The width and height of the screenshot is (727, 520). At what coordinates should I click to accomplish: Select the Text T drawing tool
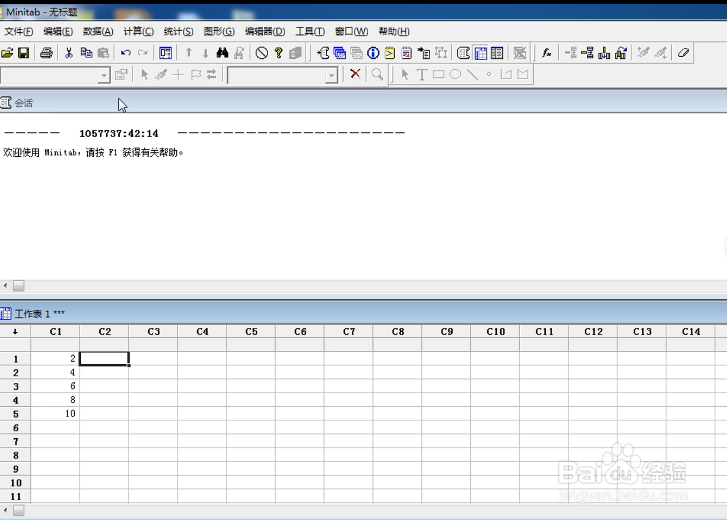click(x=421, y=74)
